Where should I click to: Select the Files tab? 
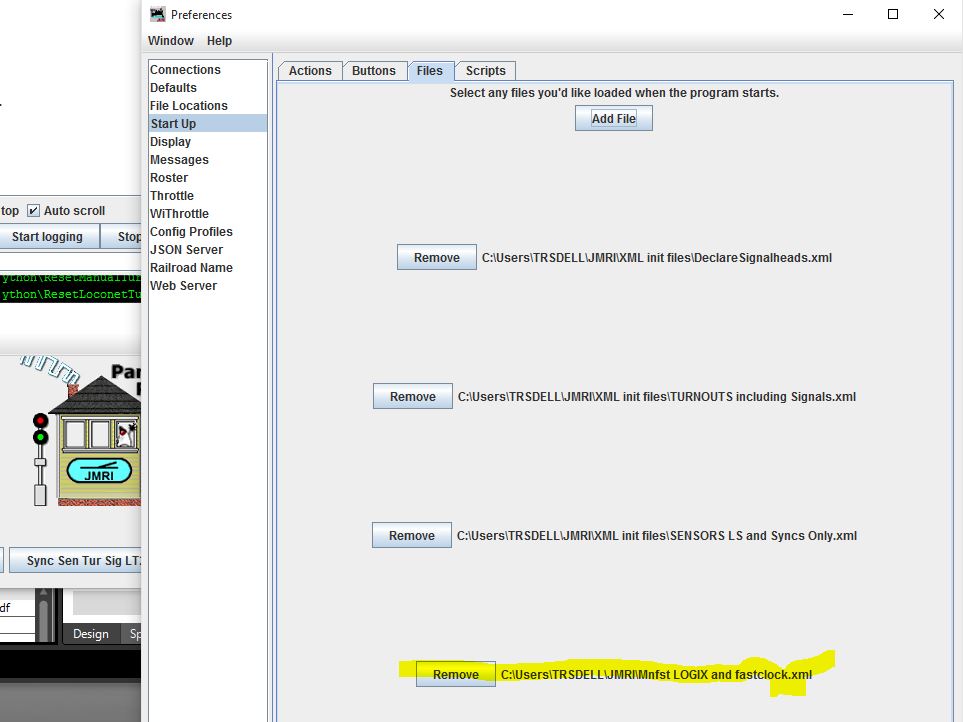coord(429,71)
